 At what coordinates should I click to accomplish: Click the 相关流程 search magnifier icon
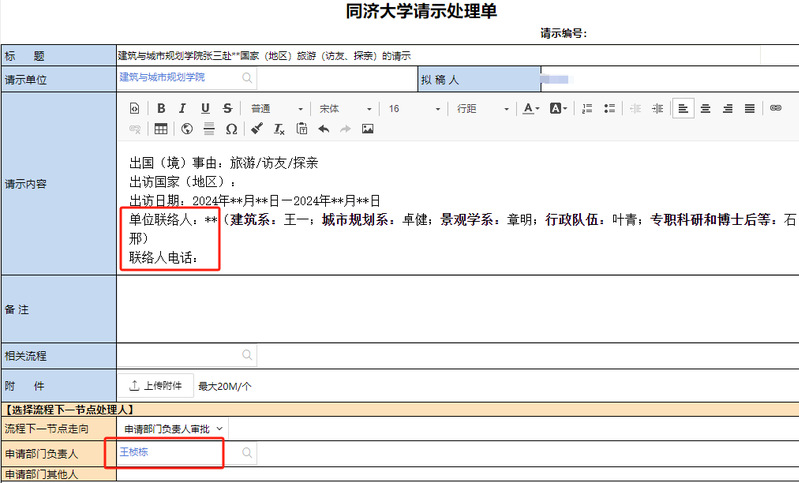click(247, 355)
